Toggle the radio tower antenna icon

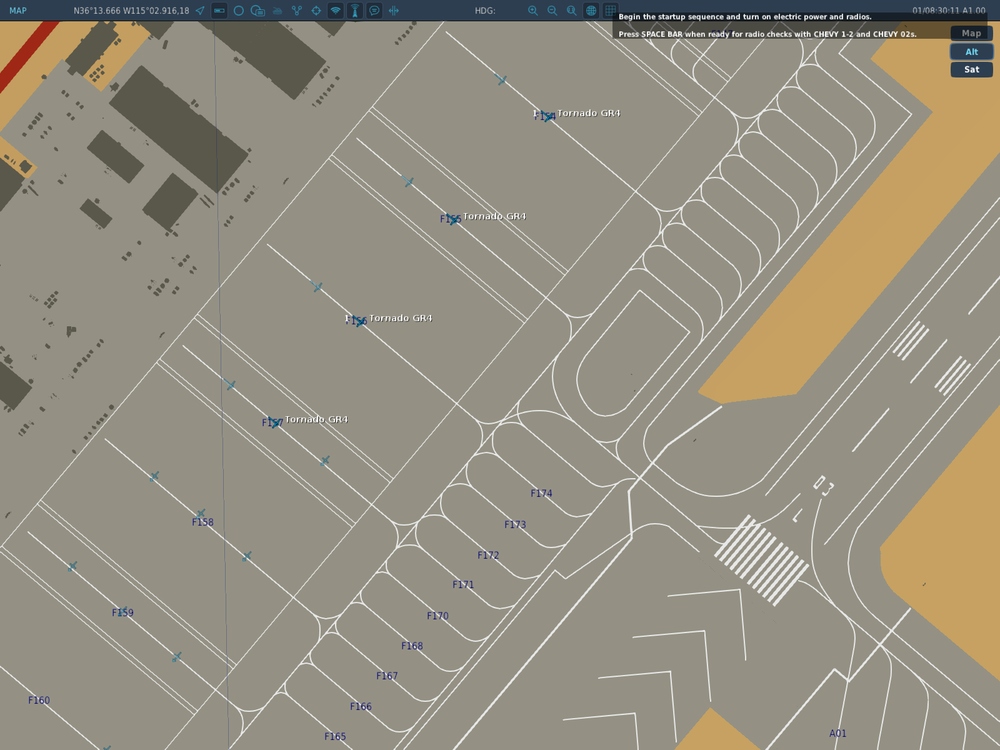pos(355,10)
